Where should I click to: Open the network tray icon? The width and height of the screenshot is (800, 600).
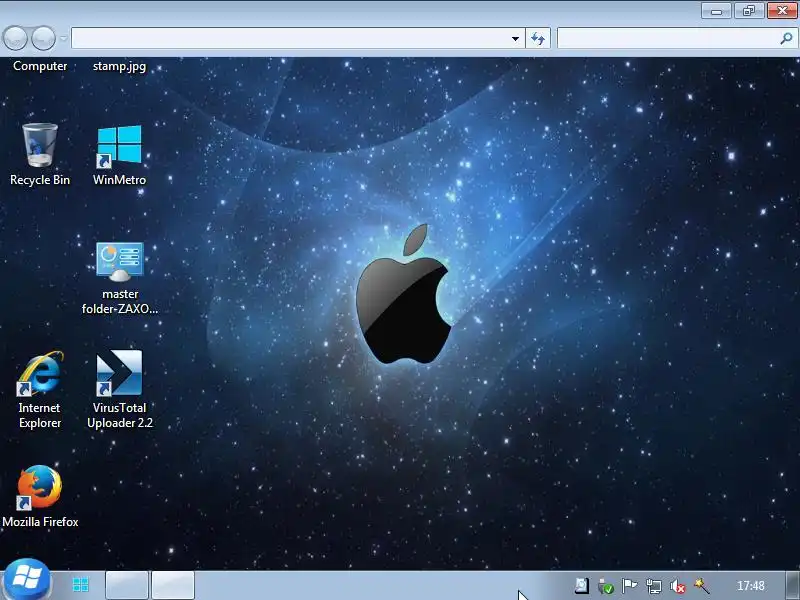[654, 586]
